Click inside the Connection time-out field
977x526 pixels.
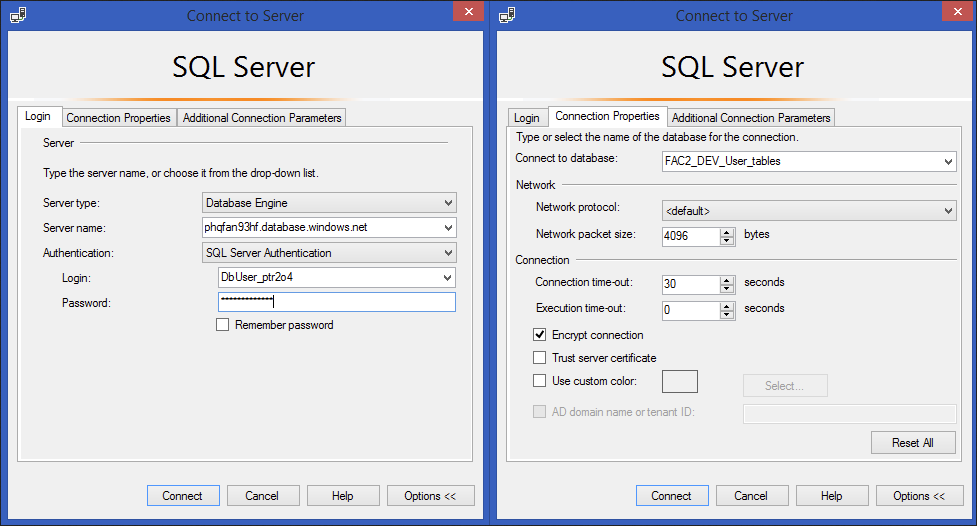(690, 284)
